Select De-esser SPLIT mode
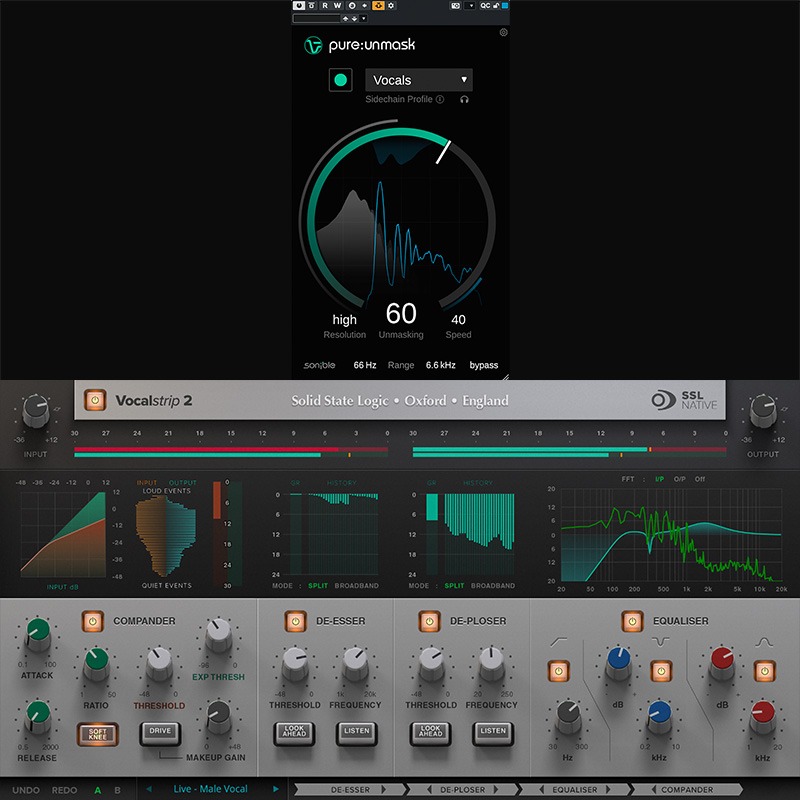 [318, 586]
